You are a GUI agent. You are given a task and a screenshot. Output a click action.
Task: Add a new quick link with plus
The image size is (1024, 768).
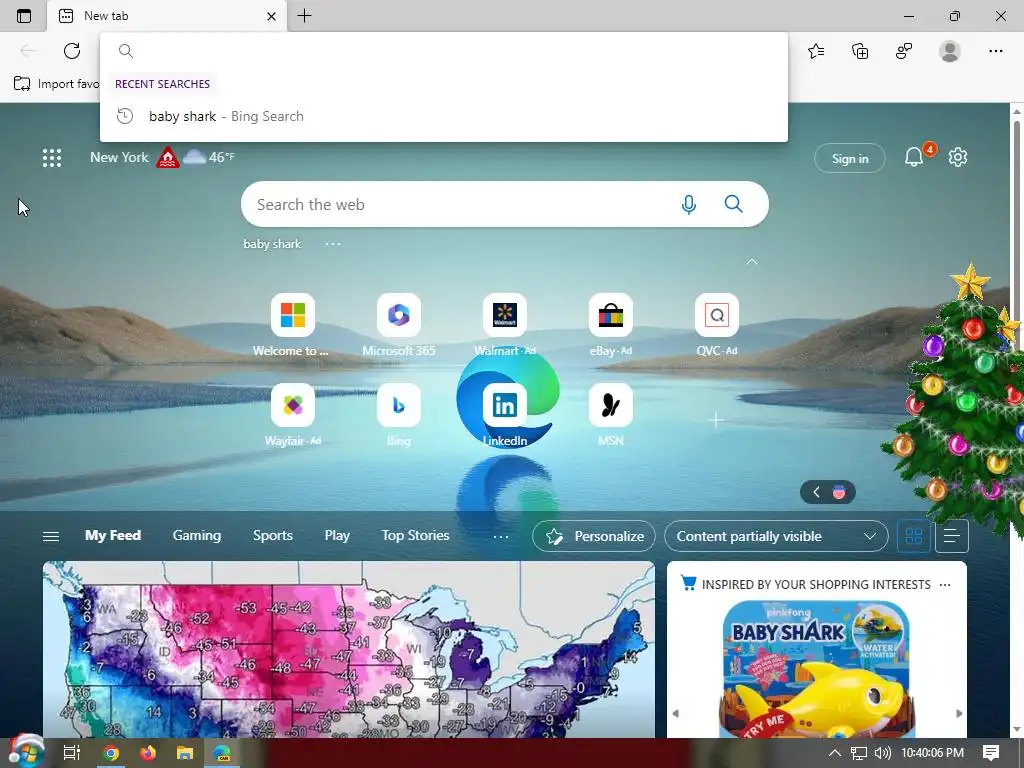click(716, 419)
